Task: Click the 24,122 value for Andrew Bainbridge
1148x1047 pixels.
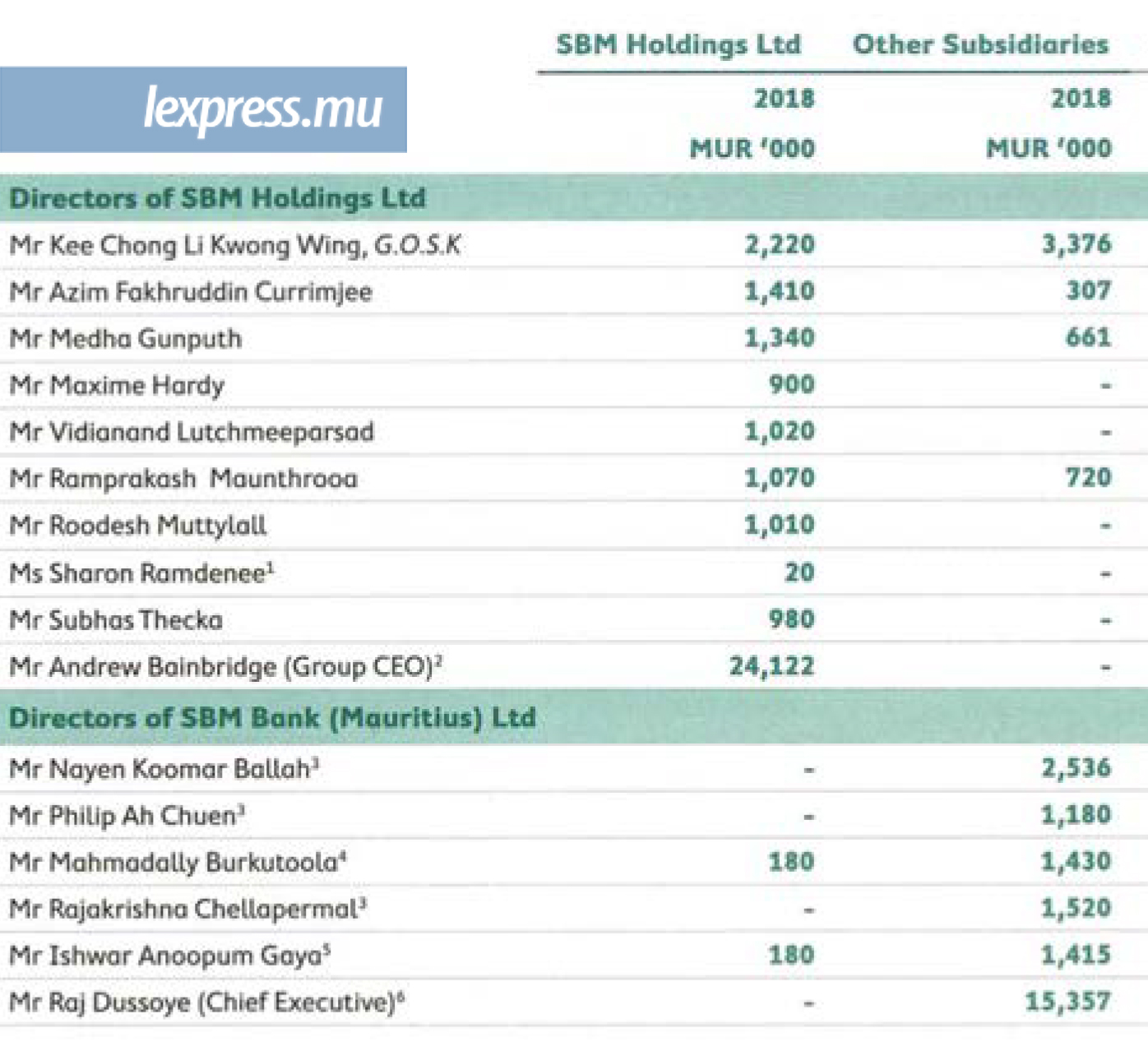Action: (771, 665)
